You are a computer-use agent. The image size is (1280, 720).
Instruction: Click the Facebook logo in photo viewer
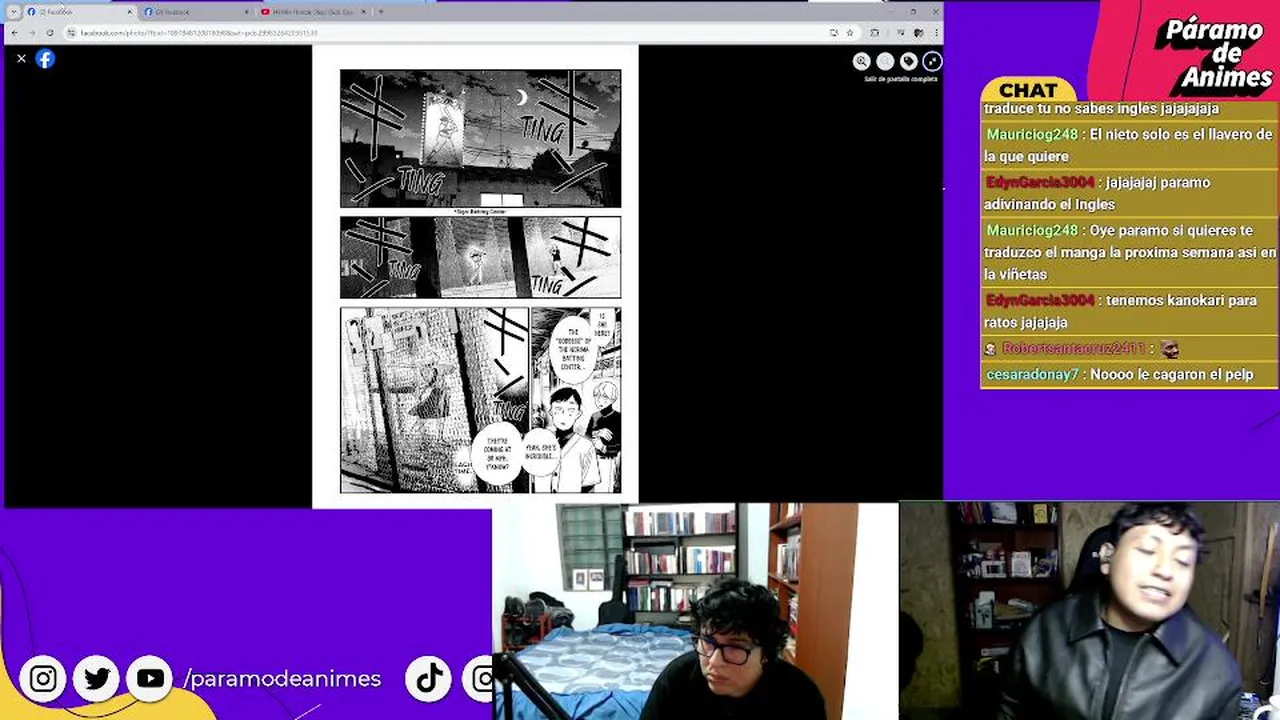(x=45, y=59)
